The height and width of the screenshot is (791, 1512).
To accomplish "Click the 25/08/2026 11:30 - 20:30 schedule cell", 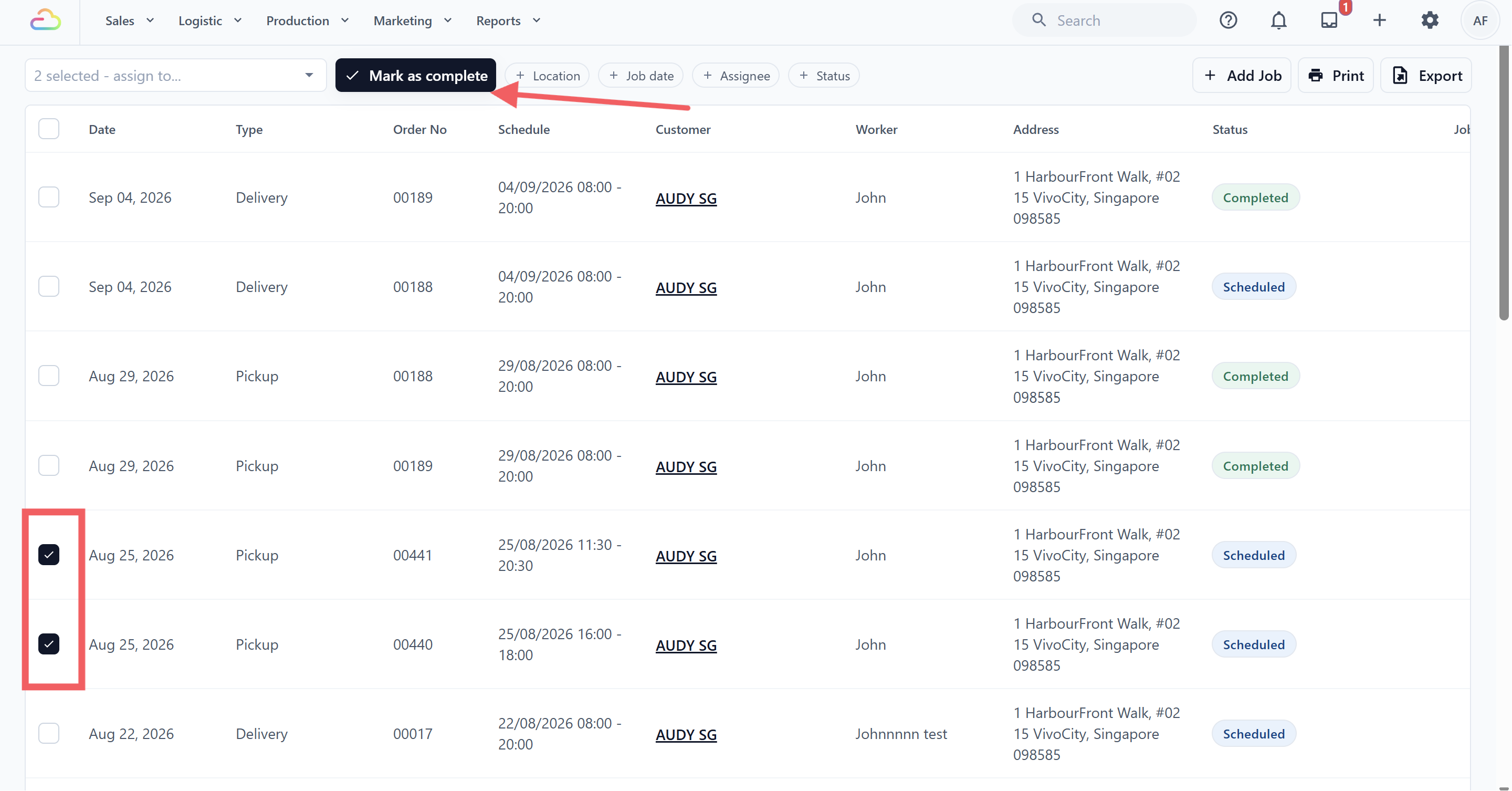I will pos(559,555).
